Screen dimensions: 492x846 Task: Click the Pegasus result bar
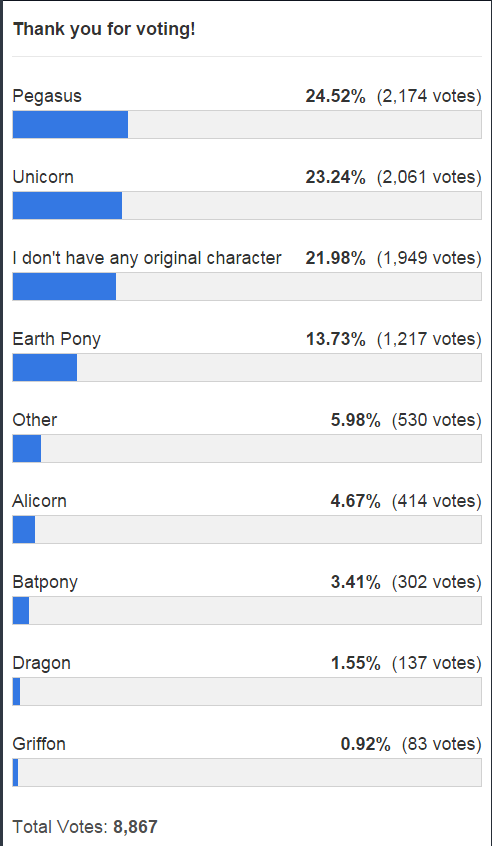tap(247, 125)
